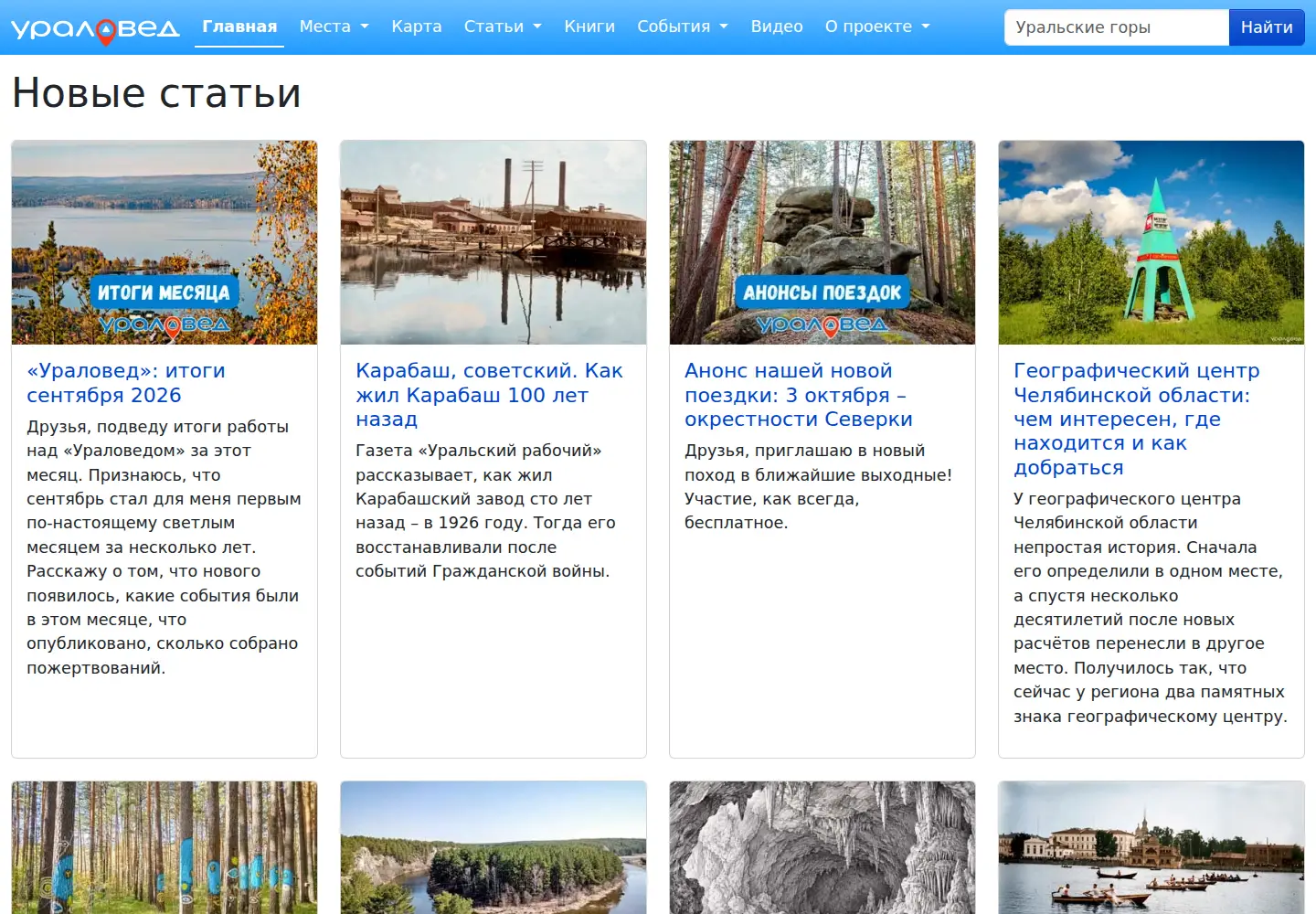Click the rowing boats pond thumbnail
The image size is (1316, 914).
pos(1151,847)
